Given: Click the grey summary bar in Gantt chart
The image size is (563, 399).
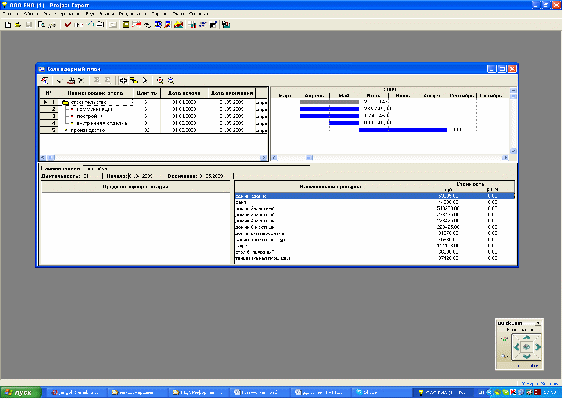Looking at the screenshot, I should coord(329,102).
